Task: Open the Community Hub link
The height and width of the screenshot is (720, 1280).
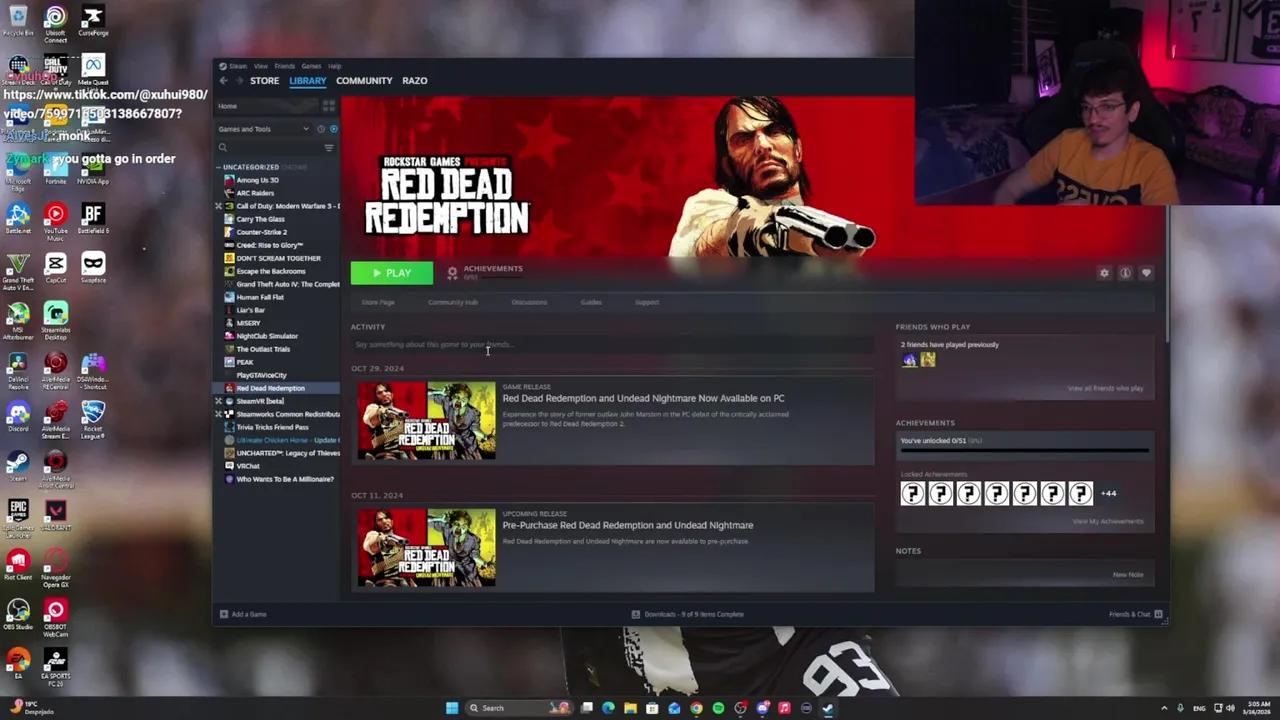Action: (453, 302)
